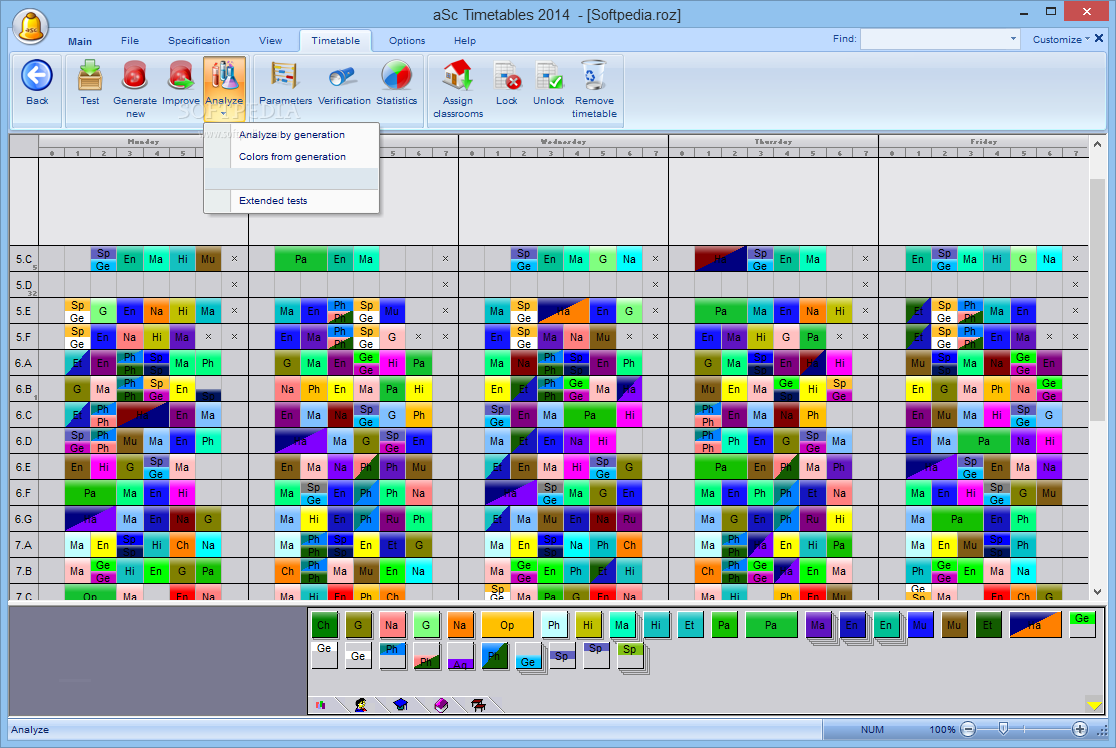Select the Timetable ribbon tab
This screenshot has width=1116, height=748.
335,41
